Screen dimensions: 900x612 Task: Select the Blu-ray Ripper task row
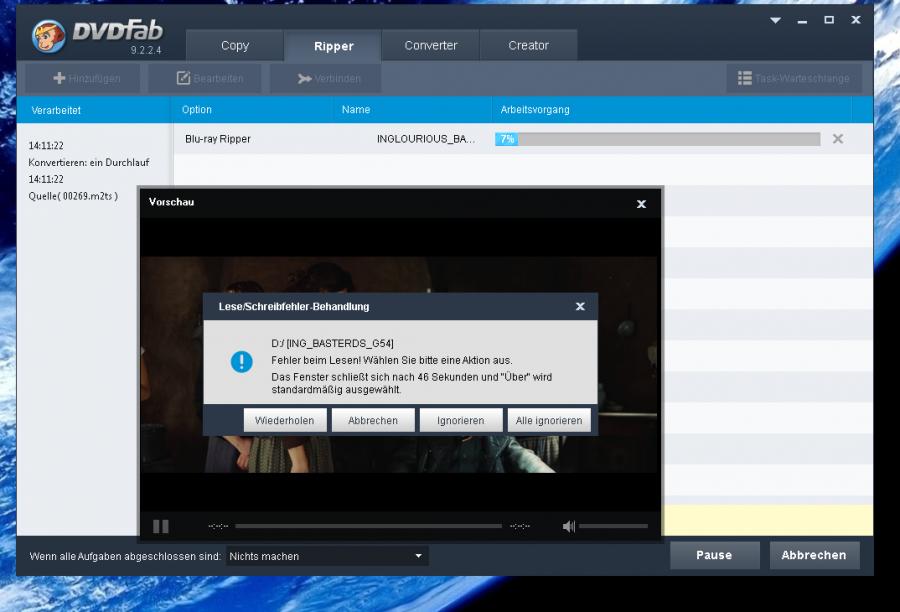tap(523, 139)
